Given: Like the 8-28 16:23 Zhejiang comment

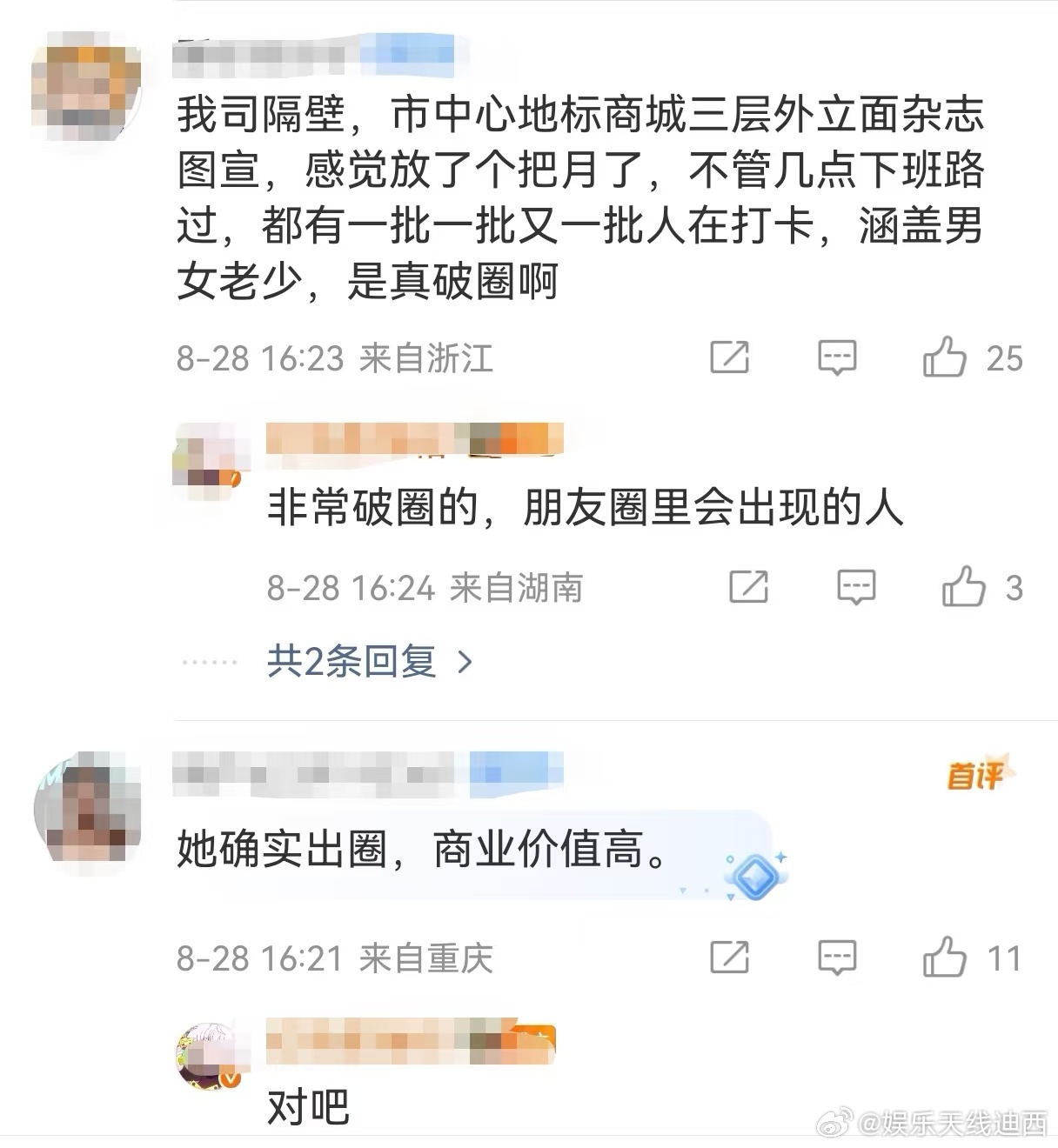Looking at the screenshot, I should (x=945, y=357).
